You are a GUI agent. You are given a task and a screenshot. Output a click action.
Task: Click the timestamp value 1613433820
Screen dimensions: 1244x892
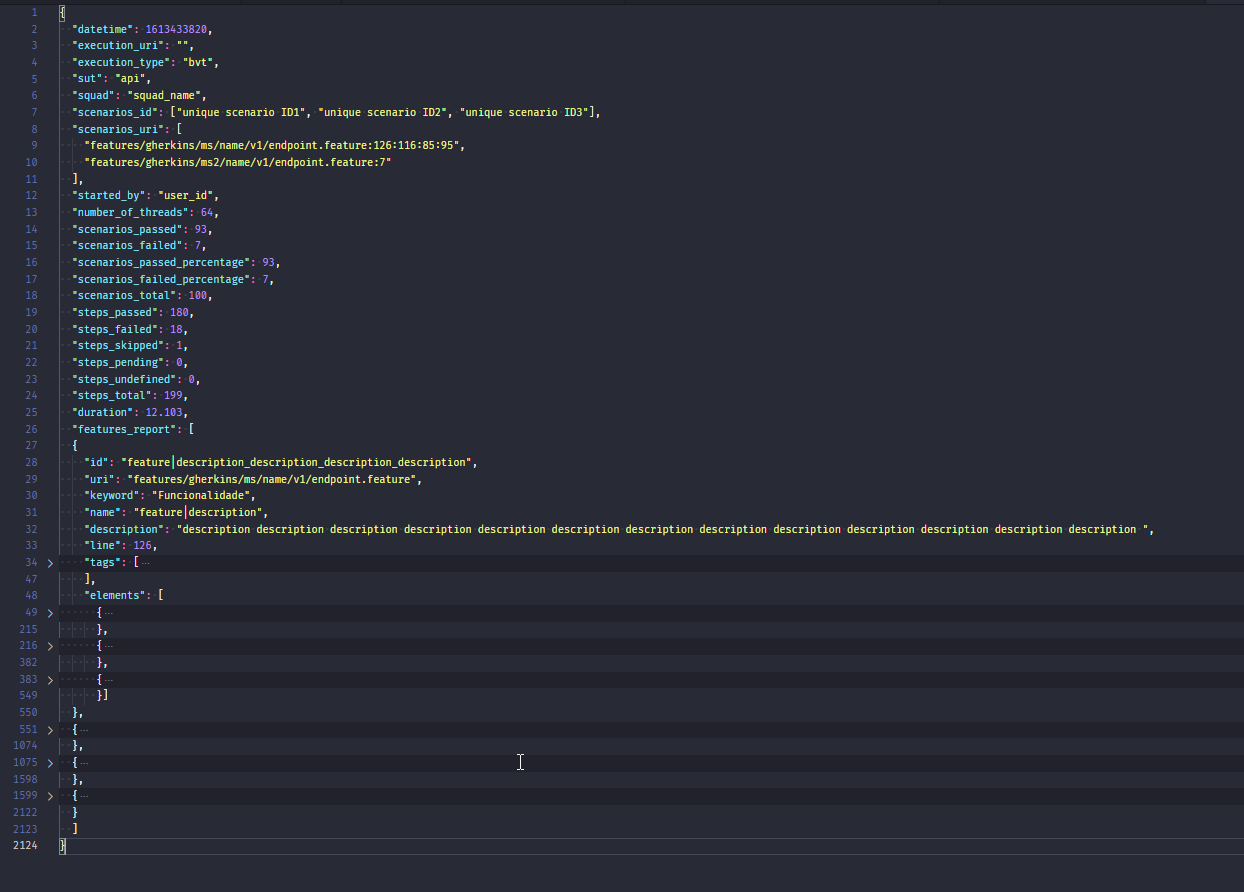coord(176,28)
